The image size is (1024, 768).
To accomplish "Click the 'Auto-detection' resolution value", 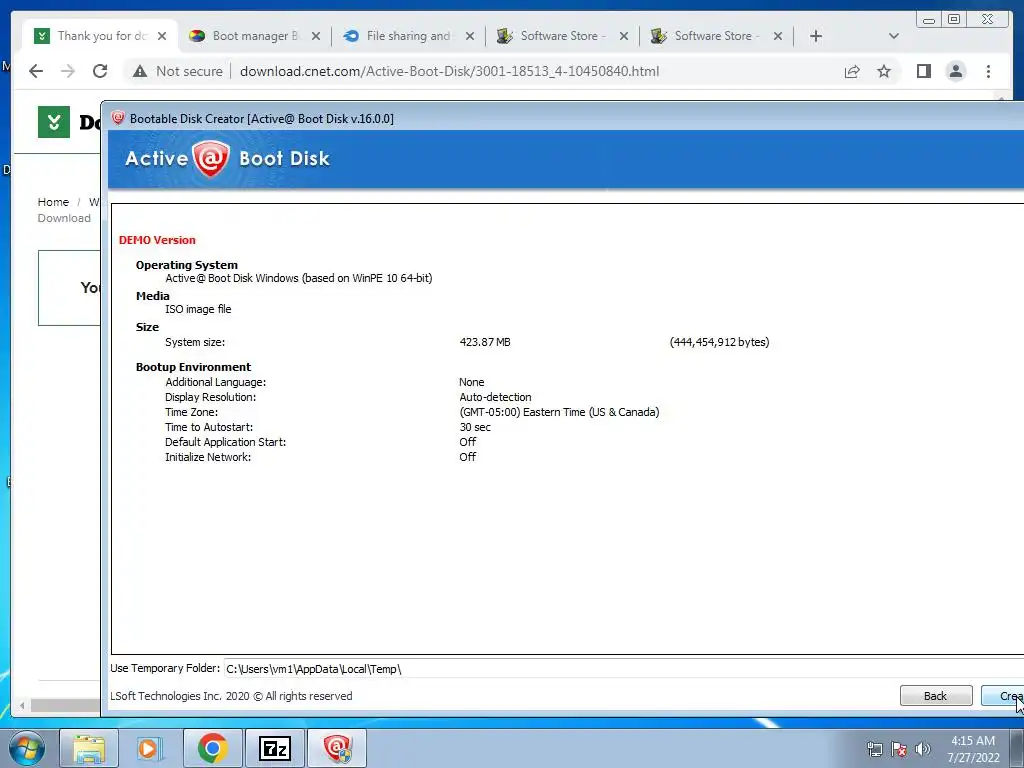I will click(495, 397).
